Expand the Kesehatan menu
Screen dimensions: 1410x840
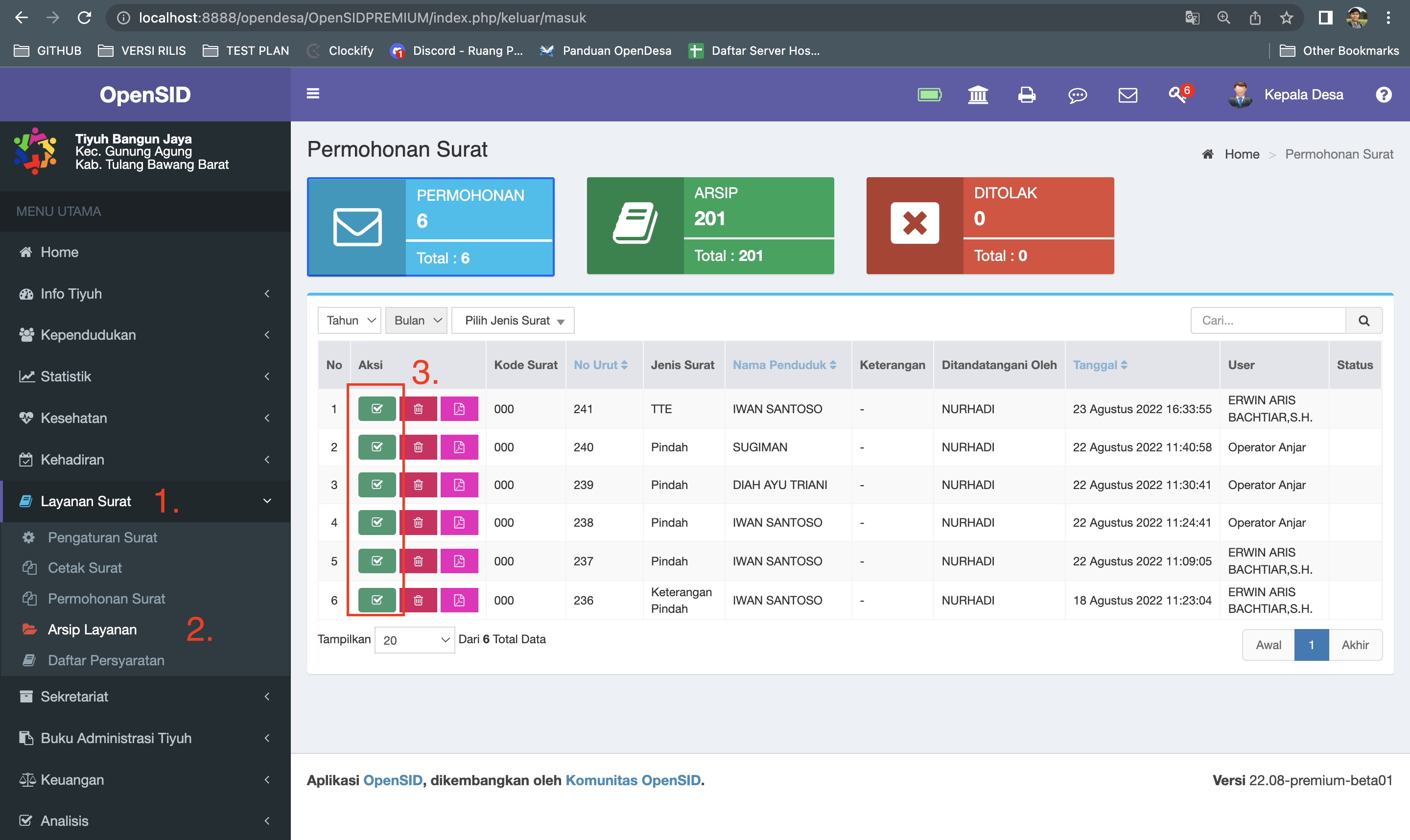[x=145, y=419]
